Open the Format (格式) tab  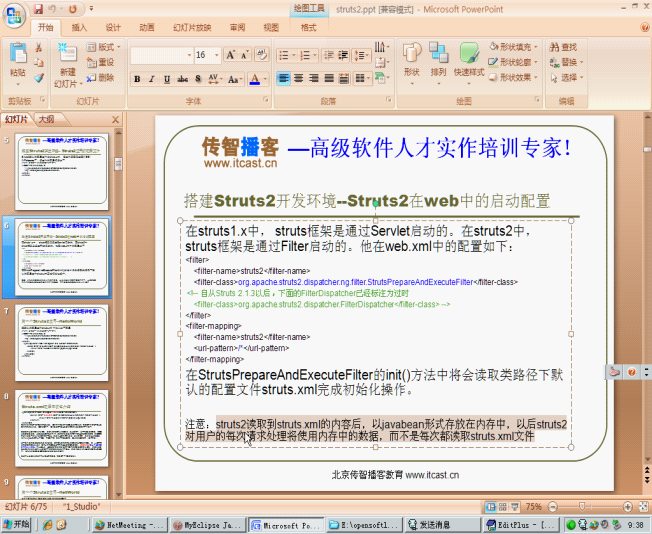tap(309, 27)
